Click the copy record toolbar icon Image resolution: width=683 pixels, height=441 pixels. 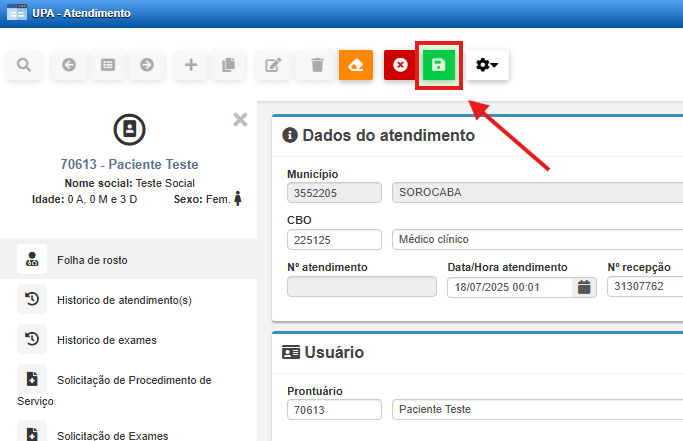[228, 65]
